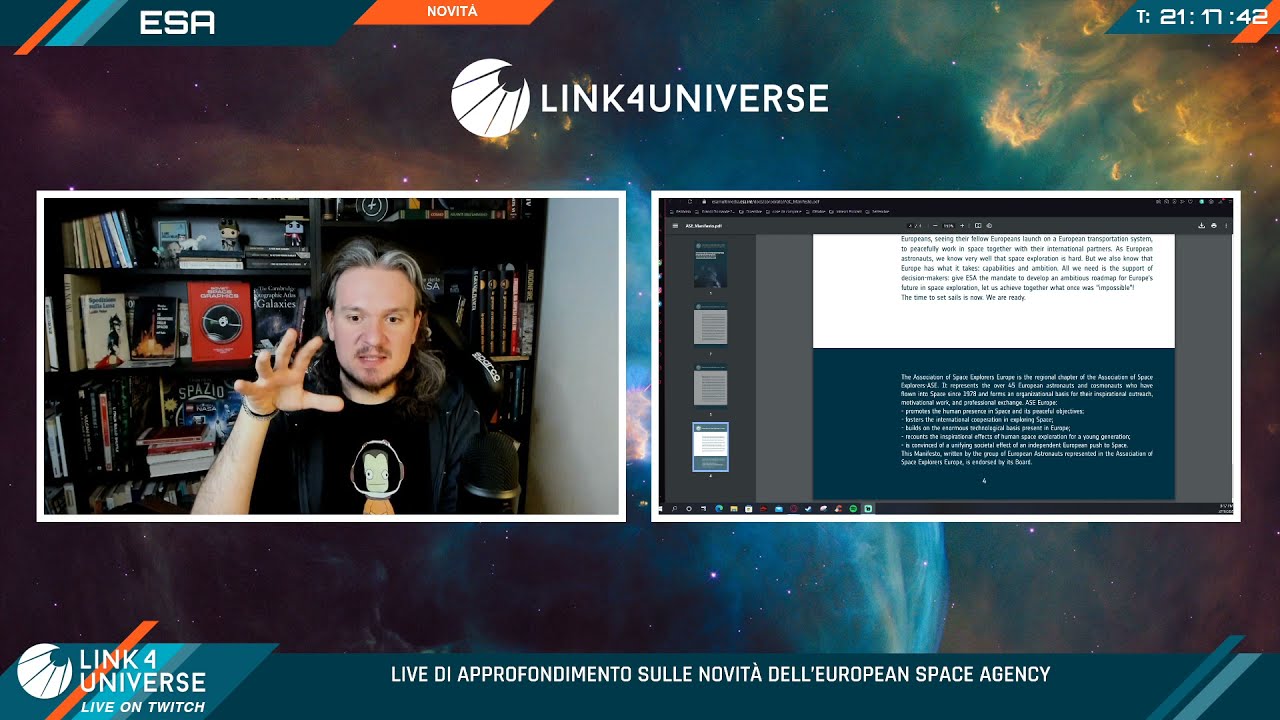This screenshot has height=720, width=1280.
Task: Reload the browser page
Action: (690, 202)
